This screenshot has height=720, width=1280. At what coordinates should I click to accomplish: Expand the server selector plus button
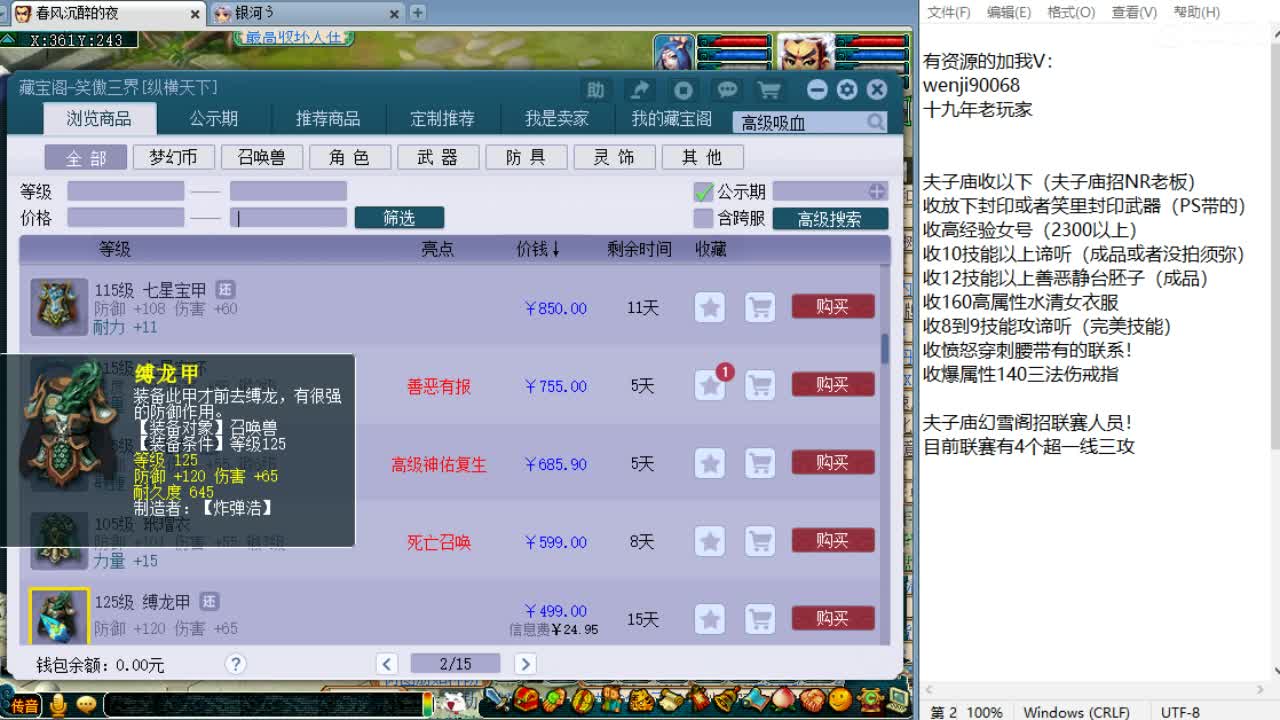(877, 191)
